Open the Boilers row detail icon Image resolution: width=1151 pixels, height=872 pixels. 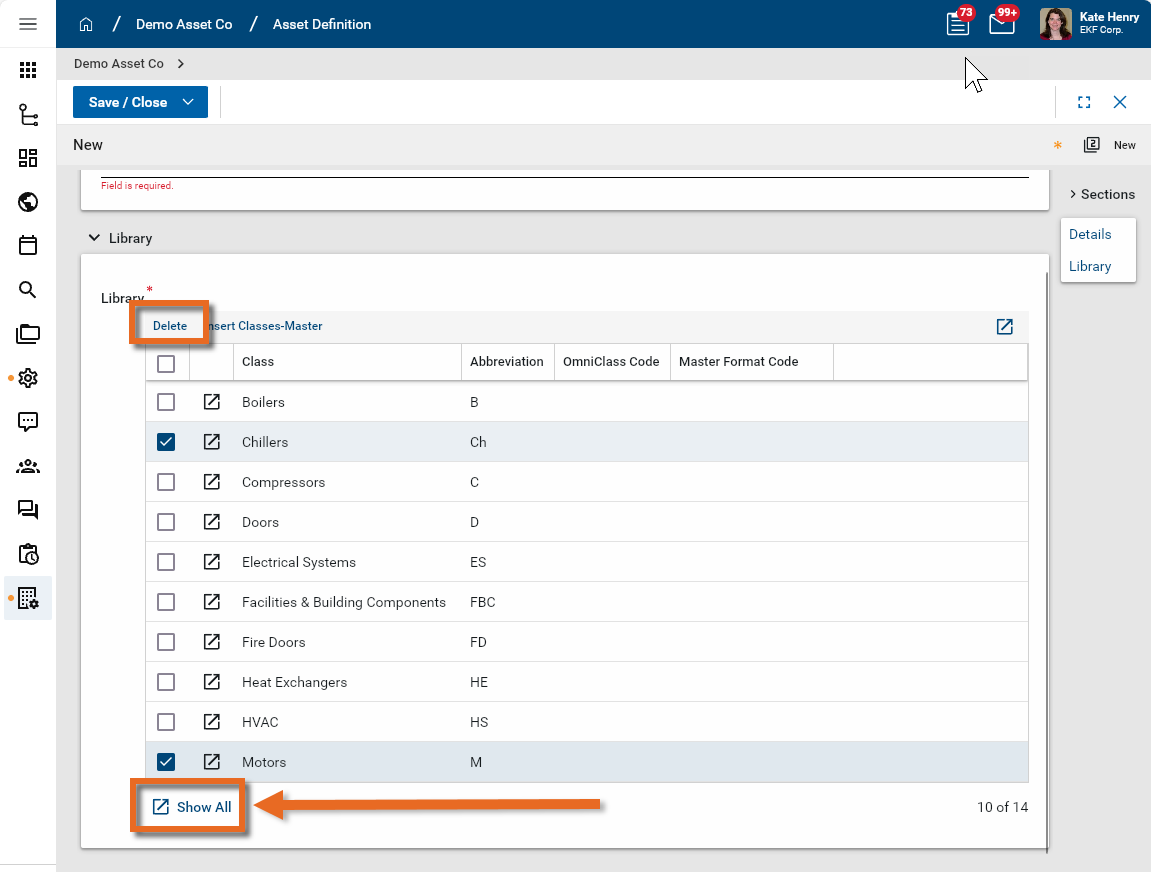pos(212,402)
